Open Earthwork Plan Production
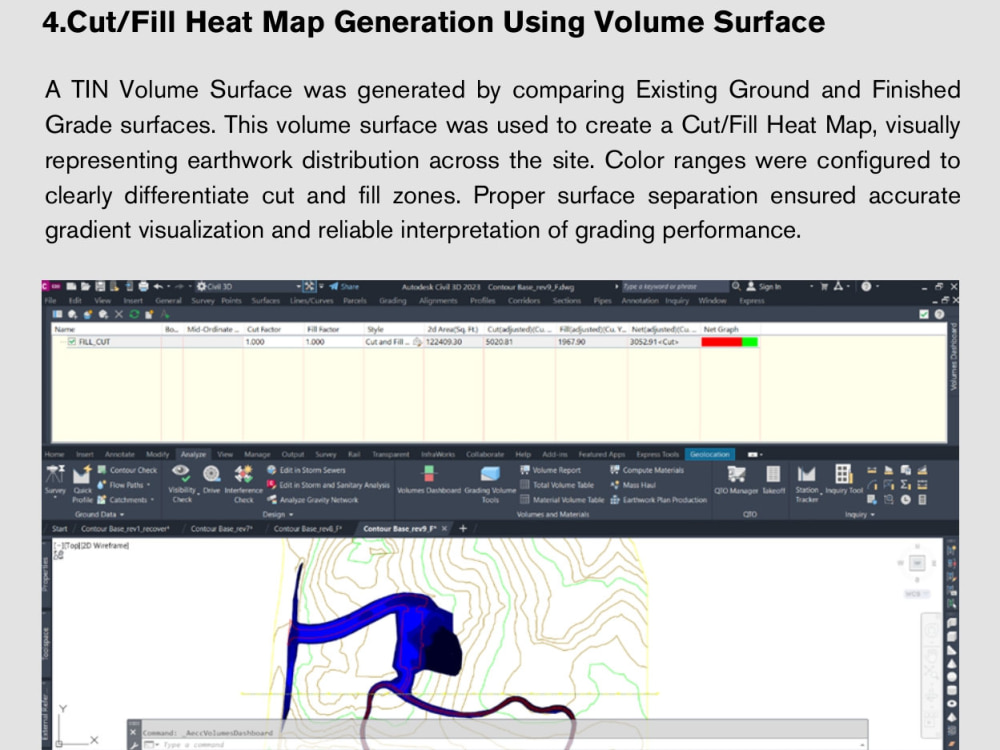Image resolution: width=1000 pixels, height=750 pixels. [x=659, y=500]
